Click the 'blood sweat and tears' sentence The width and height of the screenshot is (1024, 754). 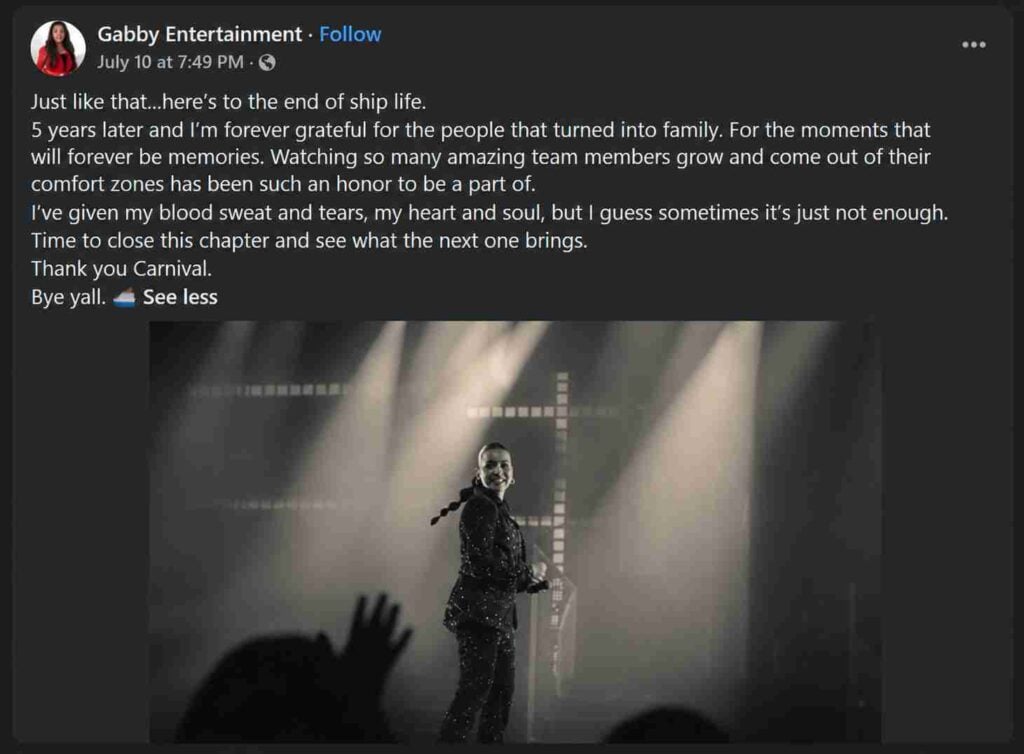click(489, 213)
